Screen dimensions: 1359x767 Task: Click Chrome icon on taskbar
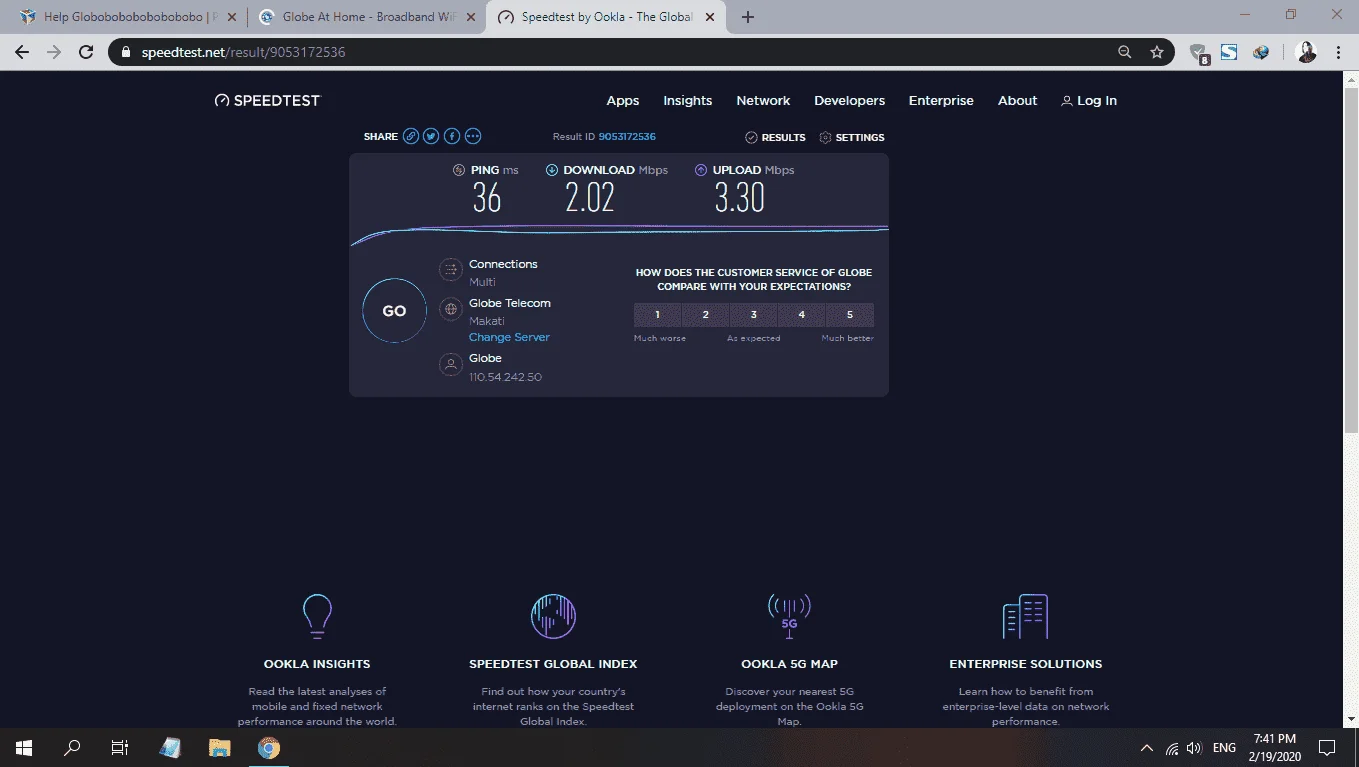click(268, 747)
